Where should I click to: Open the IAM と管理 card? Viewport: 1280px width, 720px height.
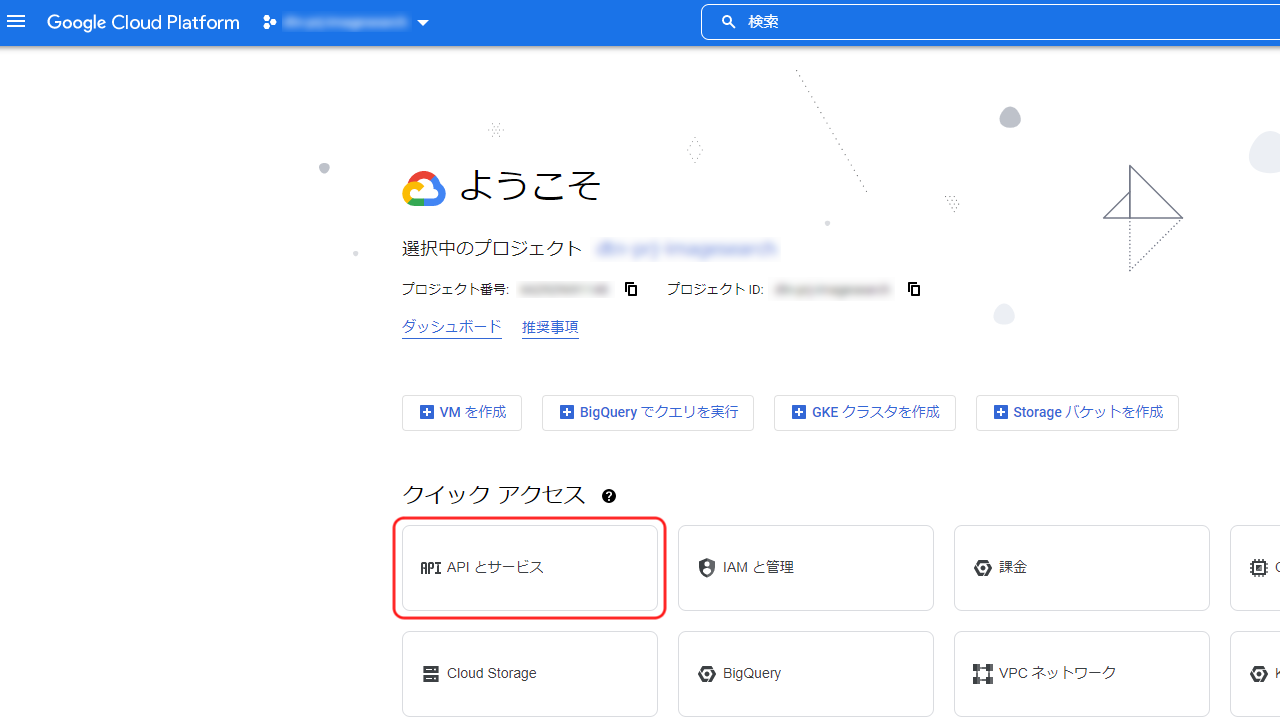click(805, 567)
